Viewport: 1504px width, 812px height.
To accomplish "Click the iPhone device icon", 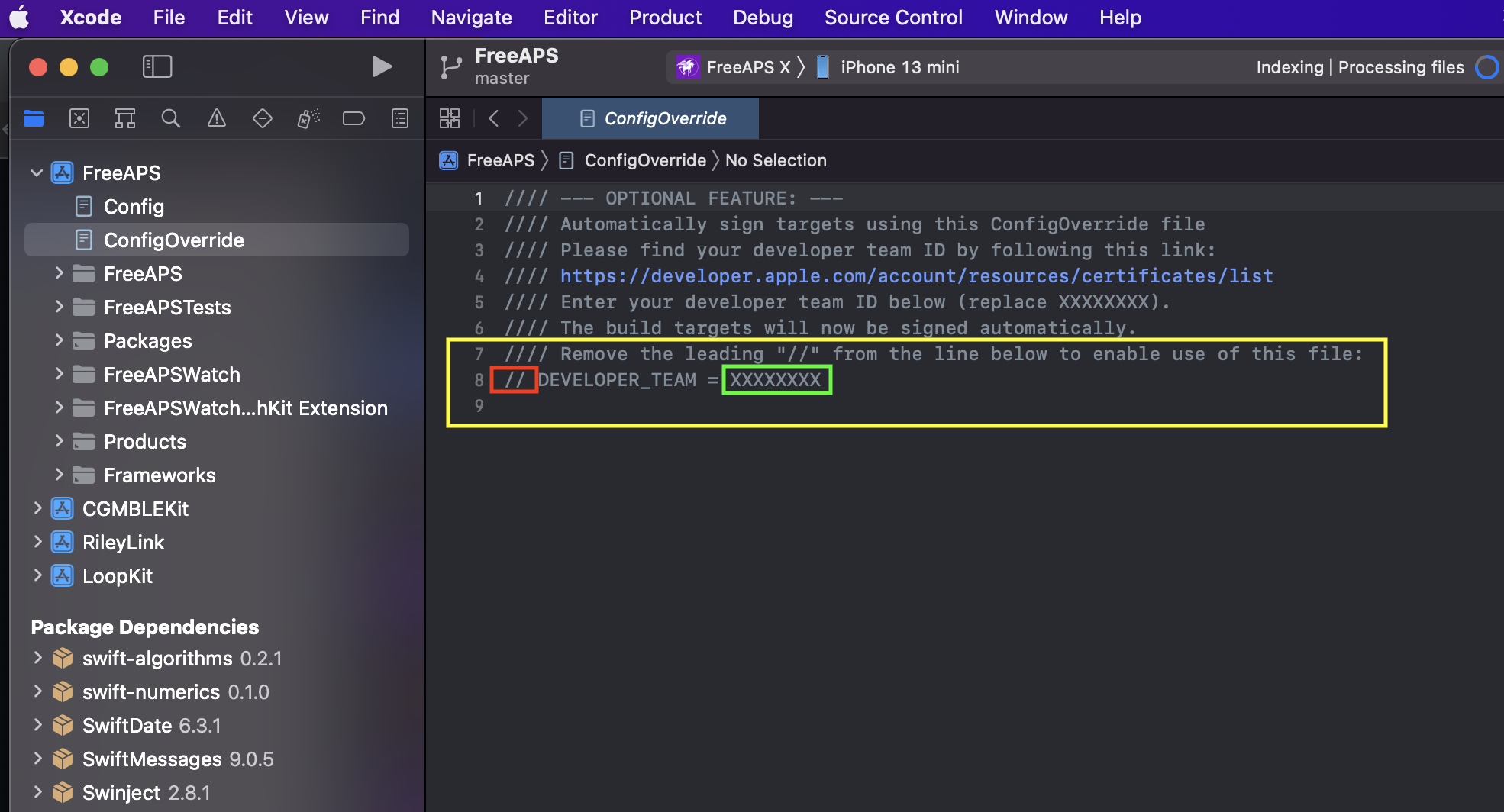I will point(823,67).
